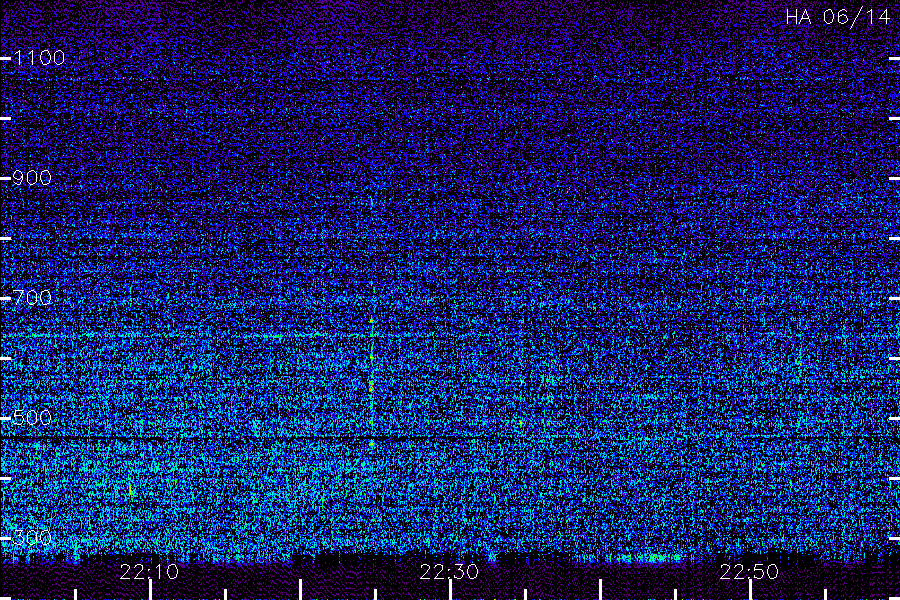Click the 1100 frequency axis label
Screen dimensions: 900x600
coord(39,57)
